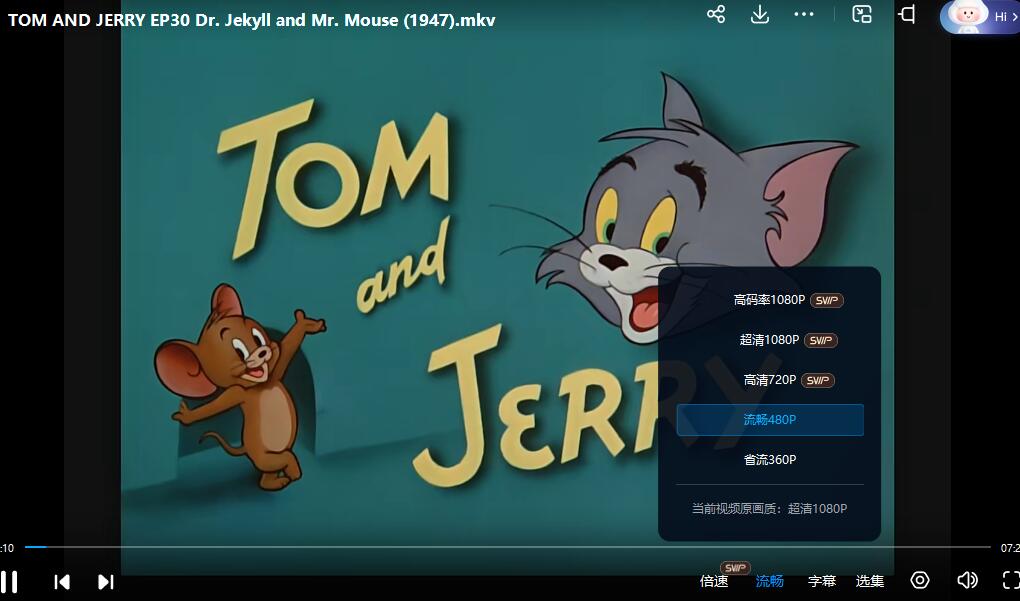Click the share icon at top
The image size is (1020, 601).
pyautogui.click(x=716, y=14)
